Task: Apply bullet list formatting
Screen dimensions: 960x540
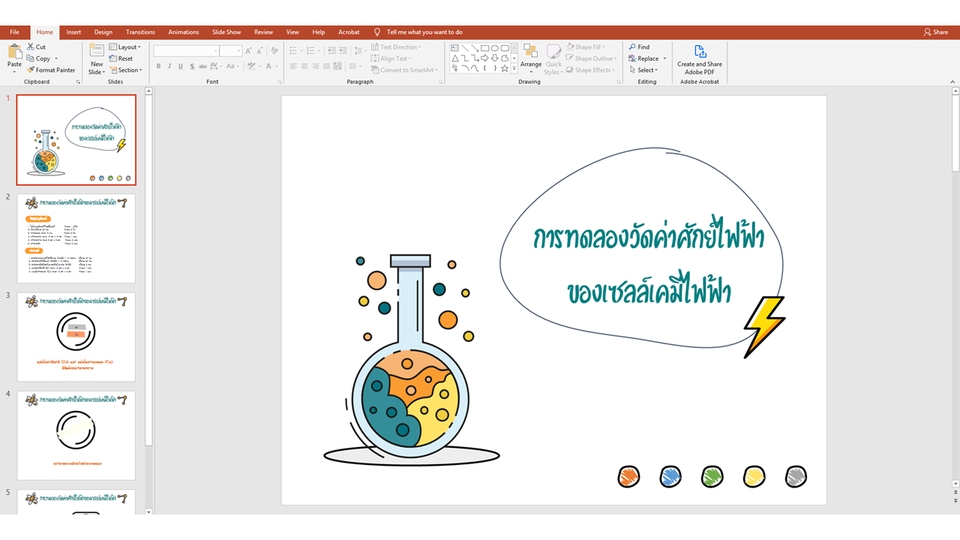Action: pyautogui.click(x=295, y=51)
